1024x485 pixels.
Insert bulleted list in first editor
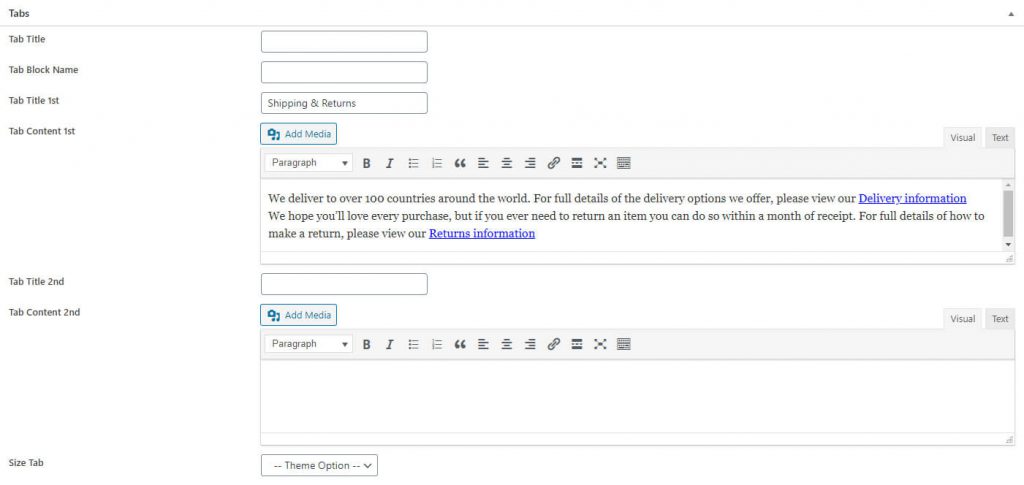[413, 163]
